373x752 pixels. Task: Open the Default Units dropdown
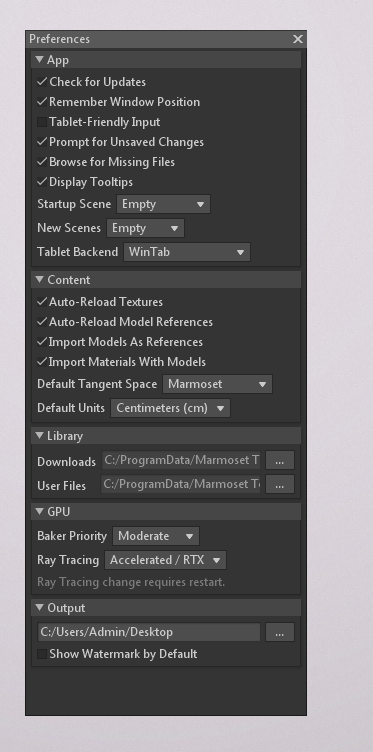pos(170,408)
